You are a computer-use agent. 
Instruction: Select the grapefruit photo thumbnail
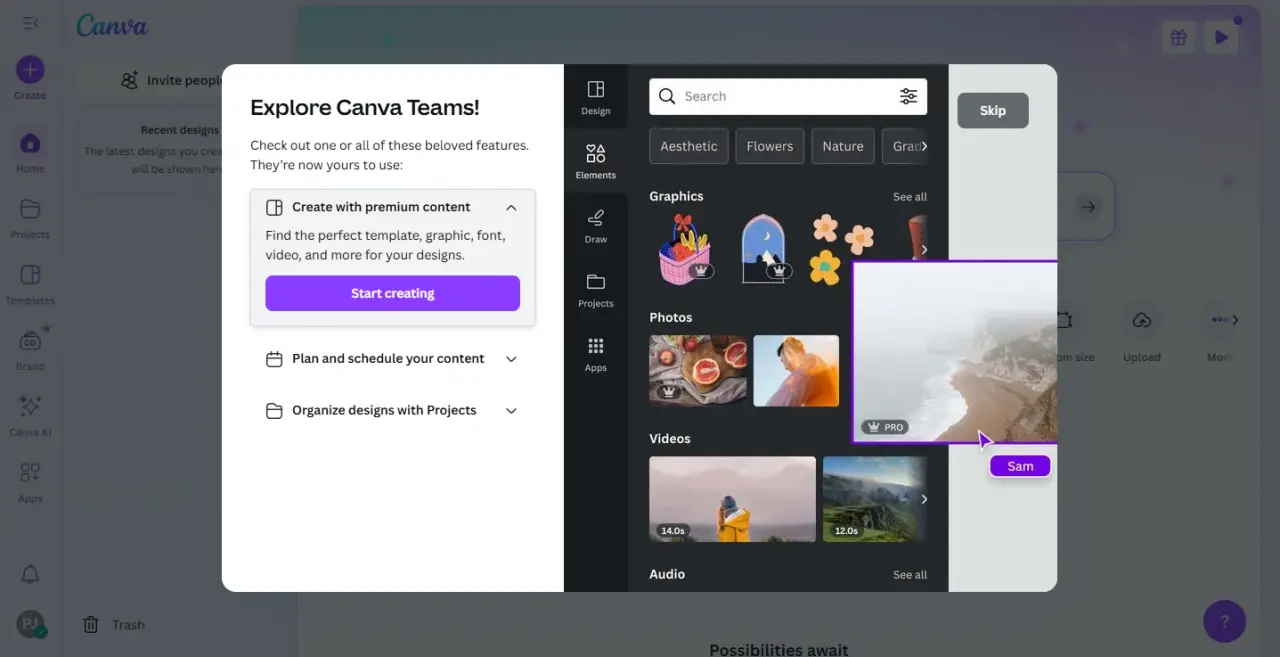(698, 371)
